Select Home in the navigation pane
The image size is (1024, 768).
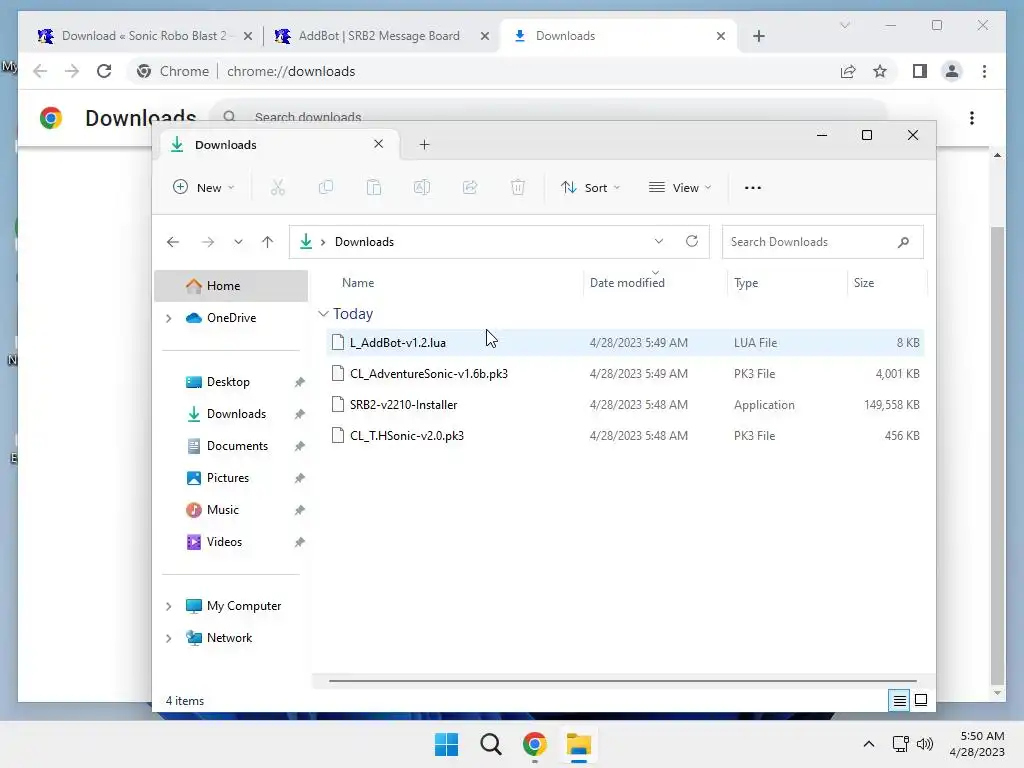pyautogui.click(x=231, y=286)
